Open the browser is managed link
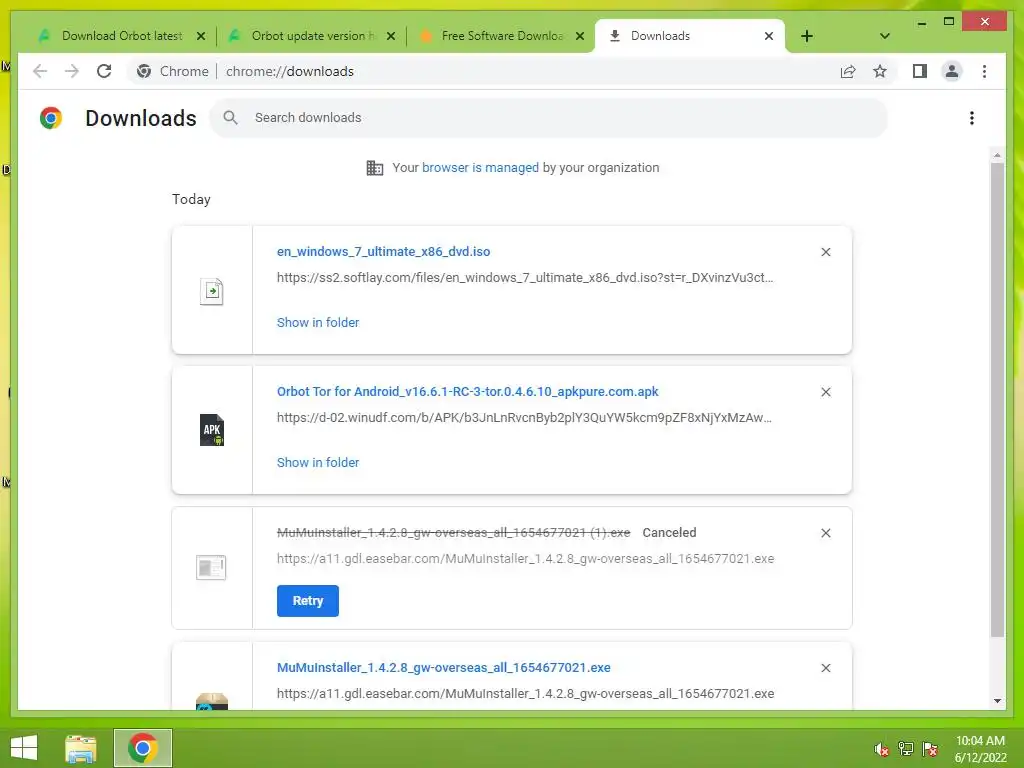 pos(480,168)
